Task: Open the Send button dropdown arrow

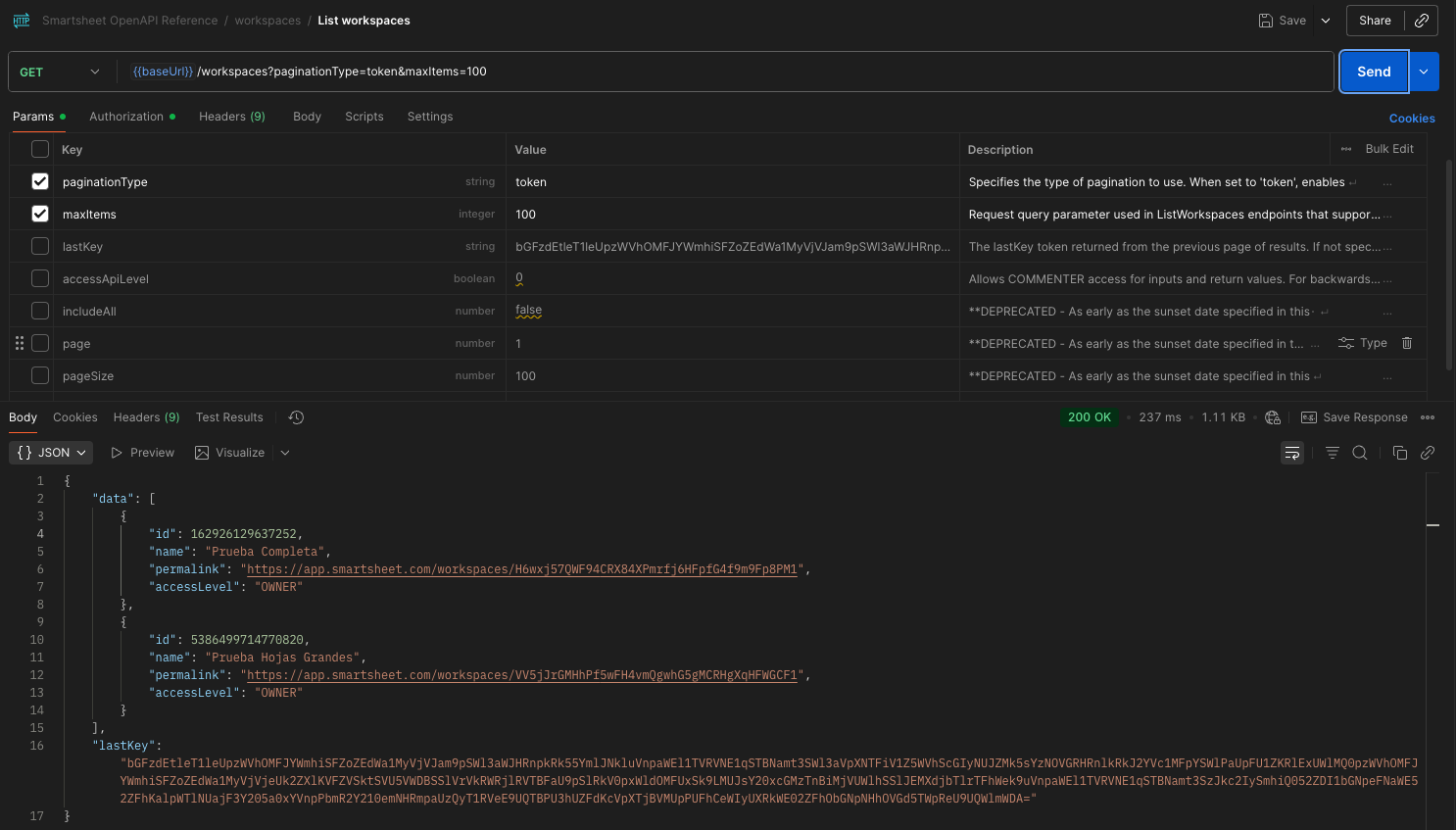Action: (1424, 72)
